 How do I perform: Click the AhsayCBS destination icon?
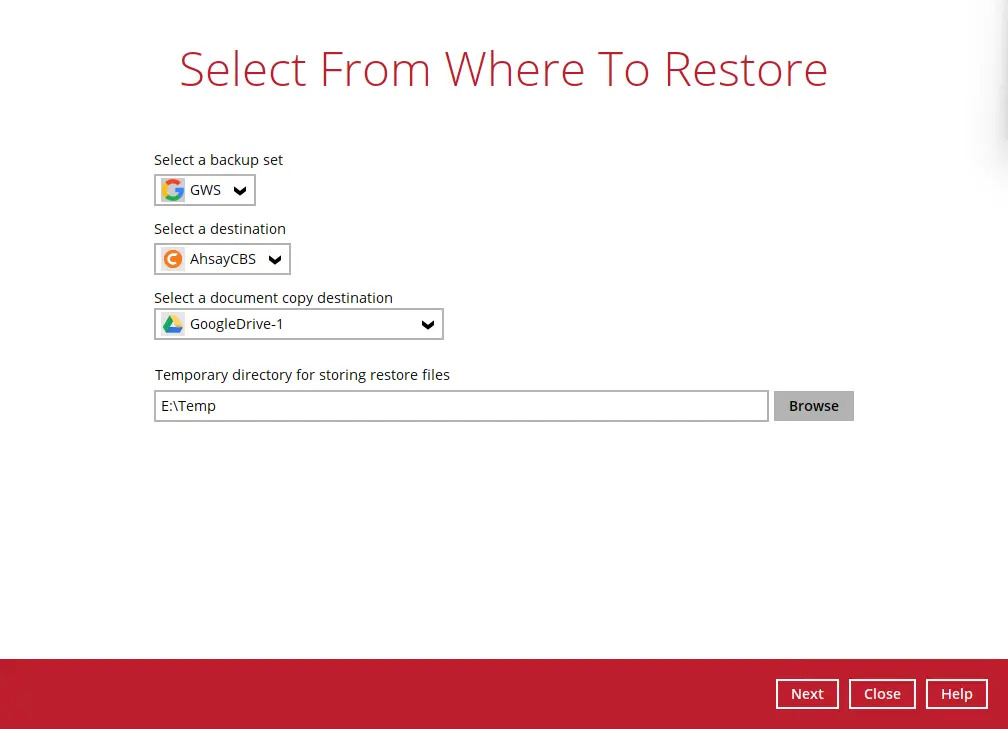tap(172, 259)
